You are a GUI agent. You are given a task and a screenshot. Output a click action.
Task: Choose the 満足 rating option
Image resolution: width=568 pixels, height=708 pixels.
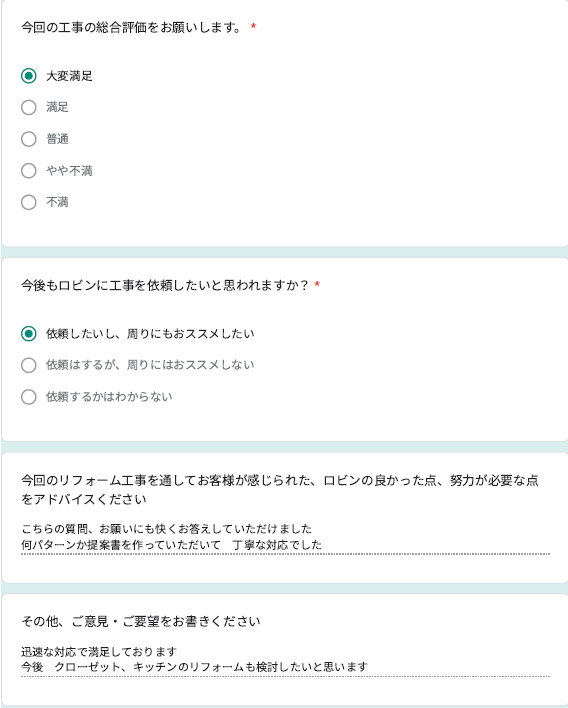tap(28, 107)
